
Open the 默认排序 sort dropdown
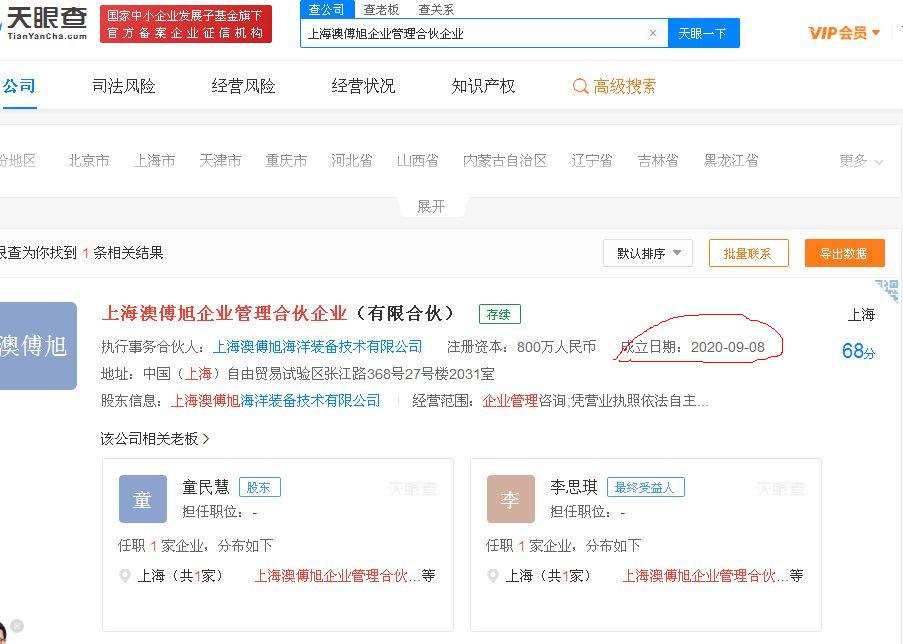pyautogui.click(x=648, y=253)
